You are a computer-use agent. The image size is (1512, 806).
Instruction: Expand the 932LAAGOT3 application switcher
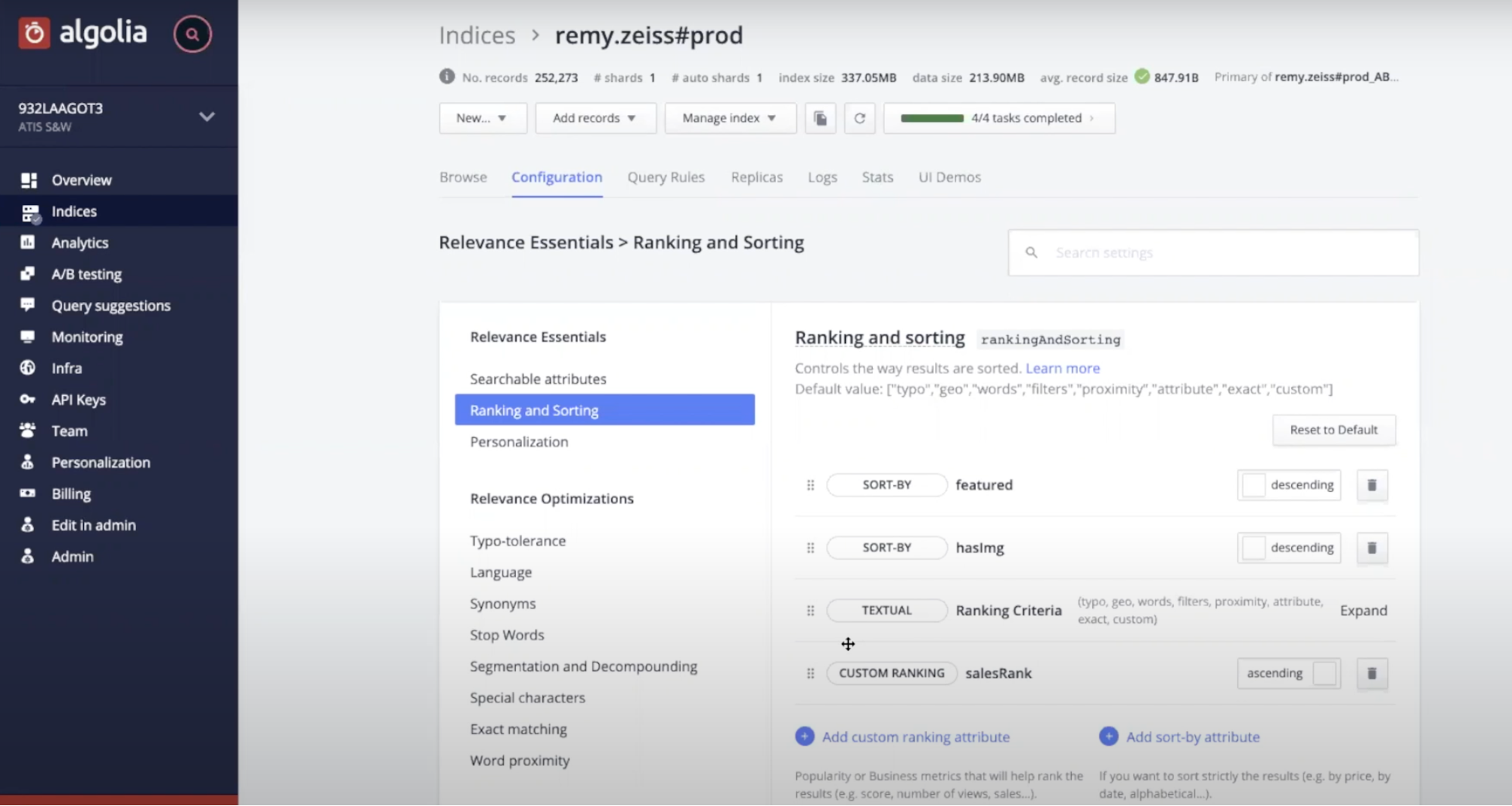206,117
